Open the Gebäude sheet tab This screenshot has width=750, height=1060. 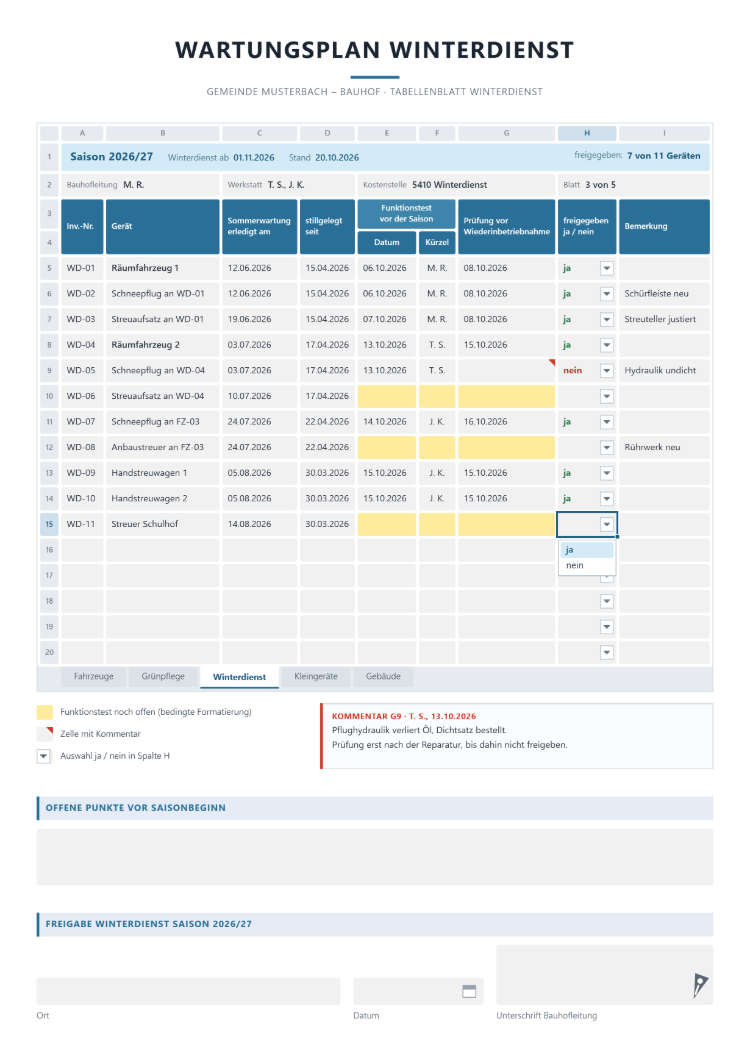(383, 677)
